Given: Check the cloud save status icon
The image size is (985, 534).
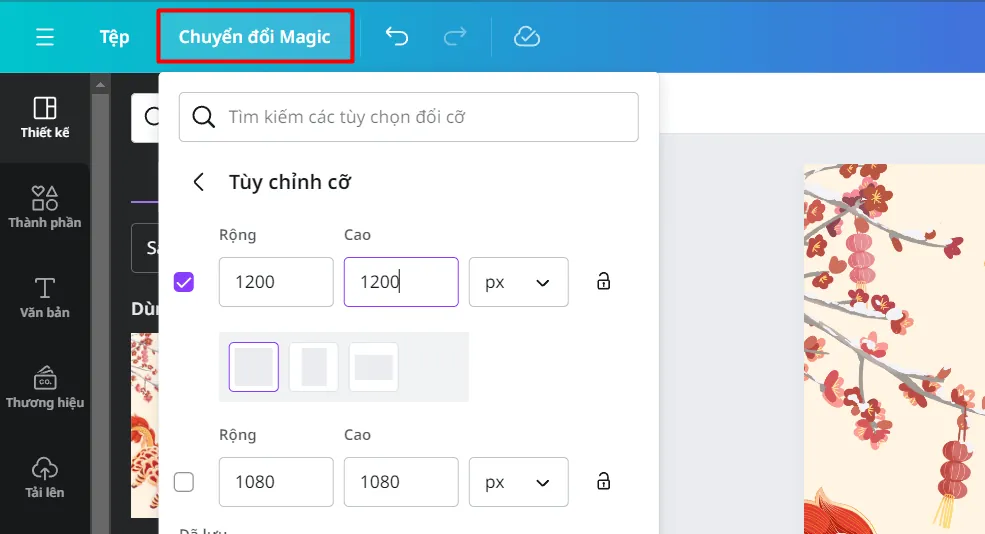Looking at the screenshot, I should click(x=526, y=36).
